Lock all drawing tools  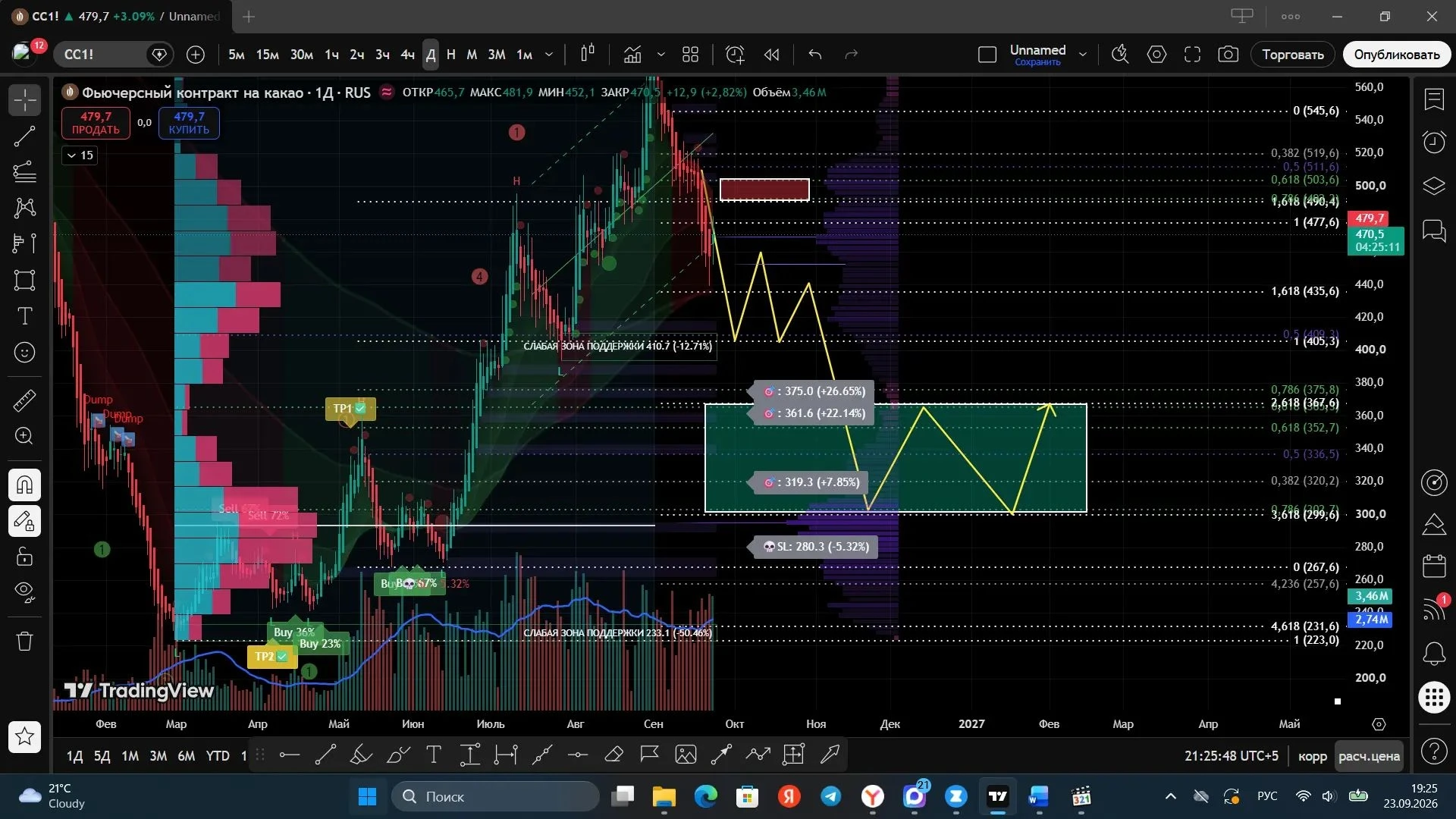pyautogui.click(x=24, y=557)
